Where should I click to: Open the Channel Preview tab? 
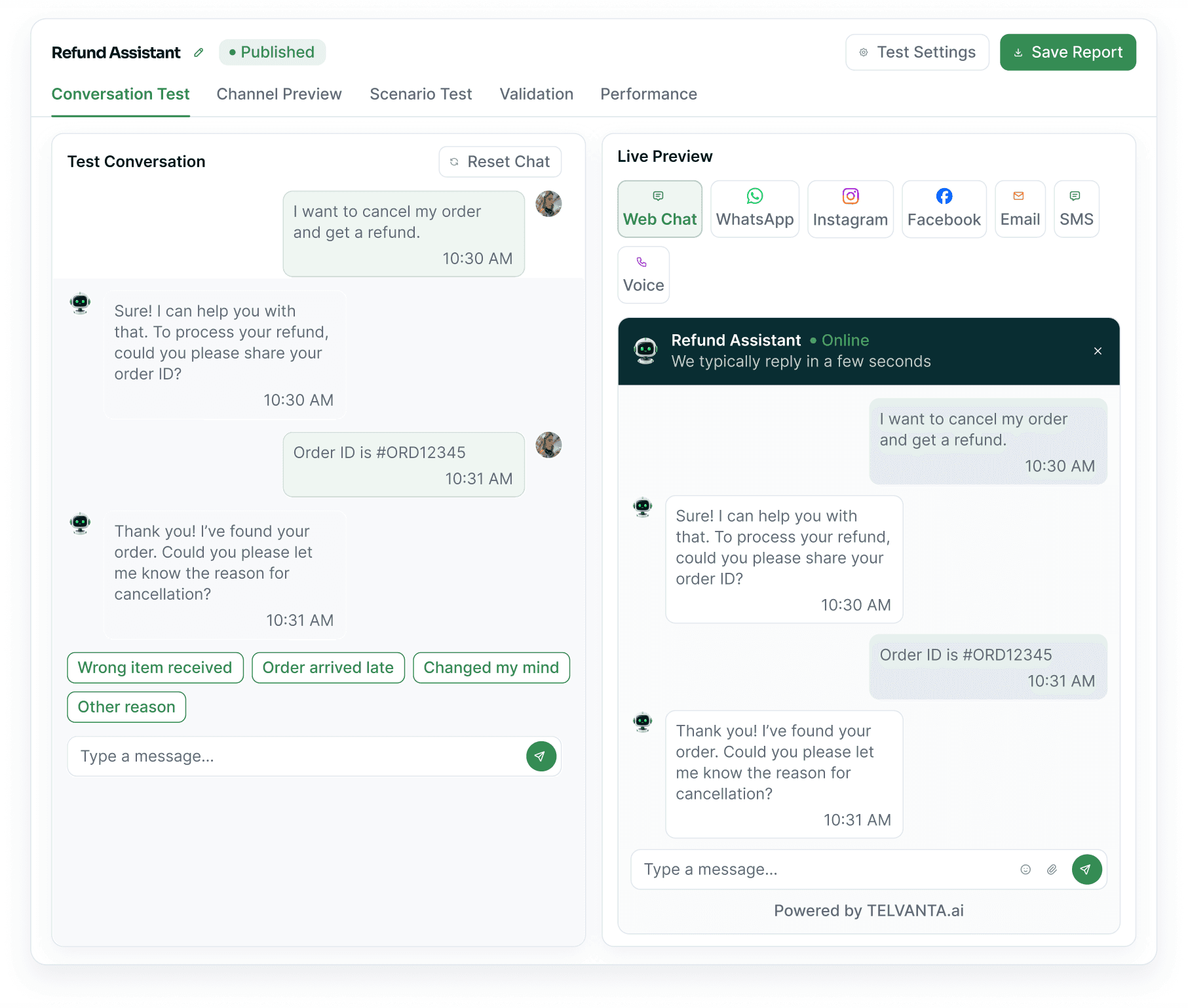(x=279, y=94)
